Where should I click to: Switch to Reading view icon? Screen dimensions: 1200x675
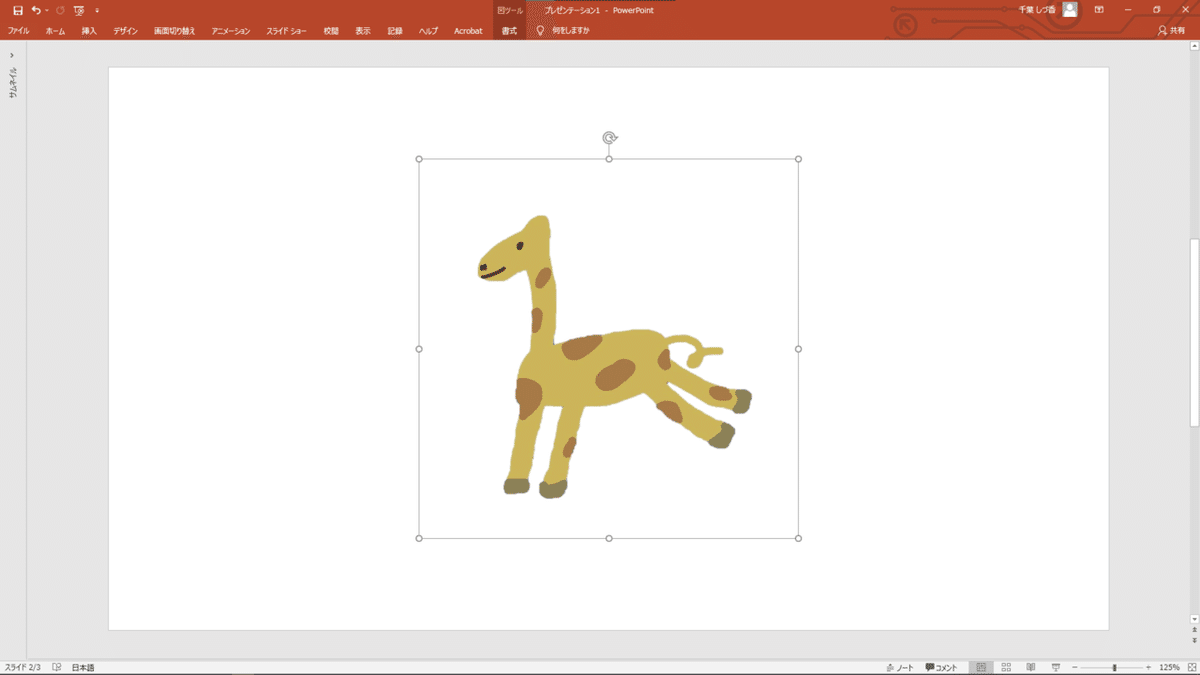click(1031, 667)
